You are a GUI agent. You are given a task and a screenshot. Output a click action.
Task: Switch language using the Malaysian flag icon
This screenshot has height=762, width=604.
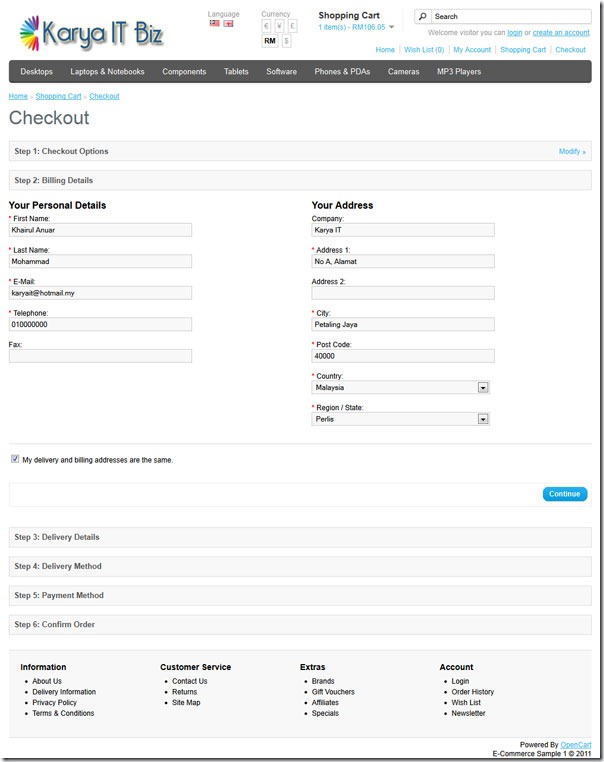point(214,23)
